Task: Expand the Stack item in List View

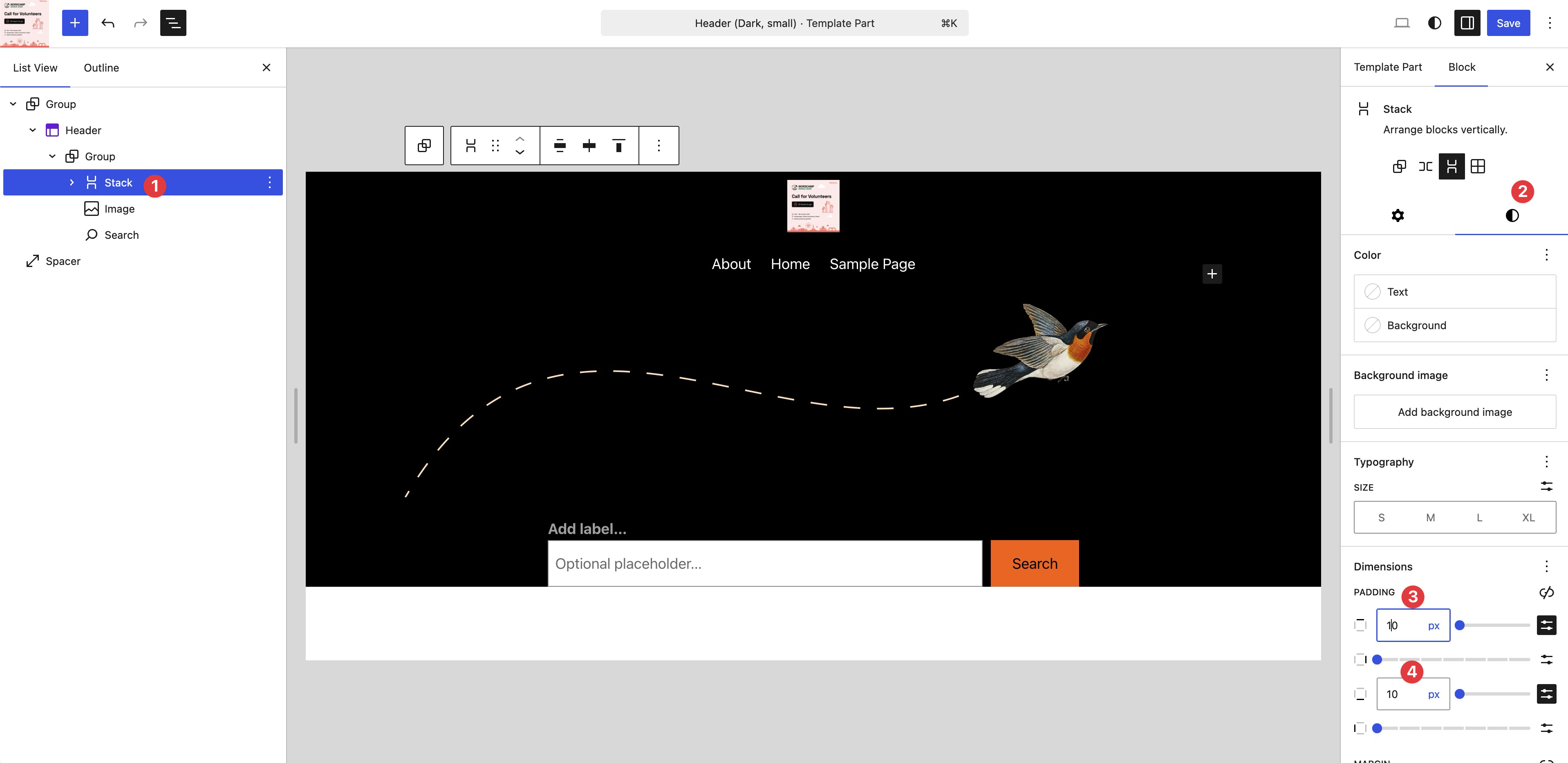Action: pyautogui.click(x=72, y=183)
